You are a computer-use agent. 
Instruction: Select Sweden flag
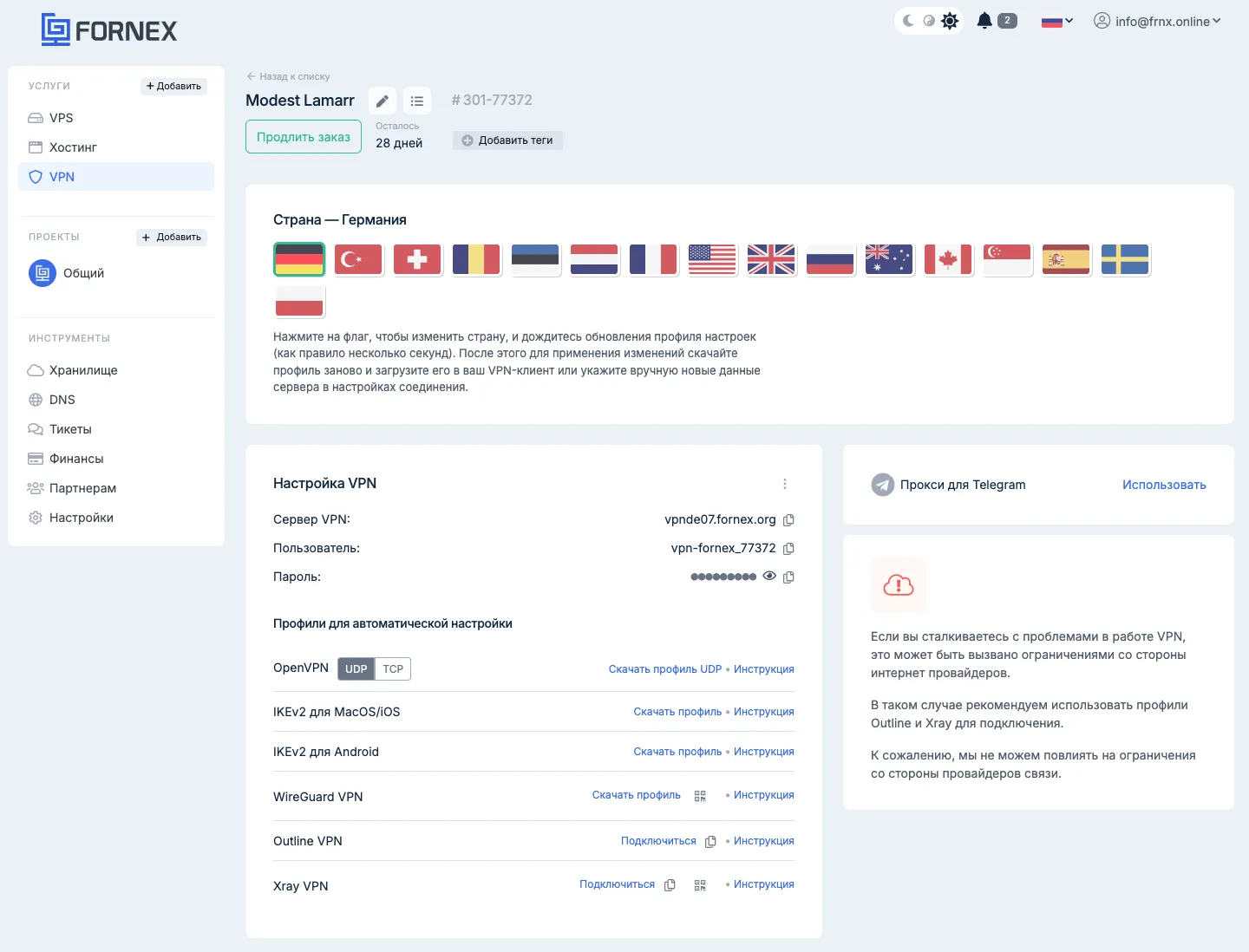(x=1125, y=259)
